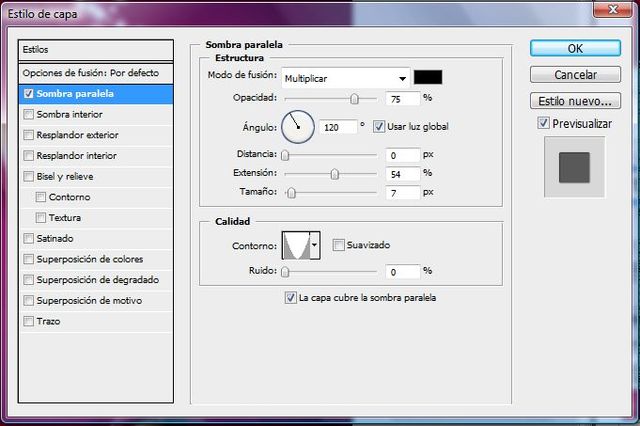Enable the Superposición de degradado checkbox
The width and height of the screenshot is (640, 426).
(x=28, y=280)
